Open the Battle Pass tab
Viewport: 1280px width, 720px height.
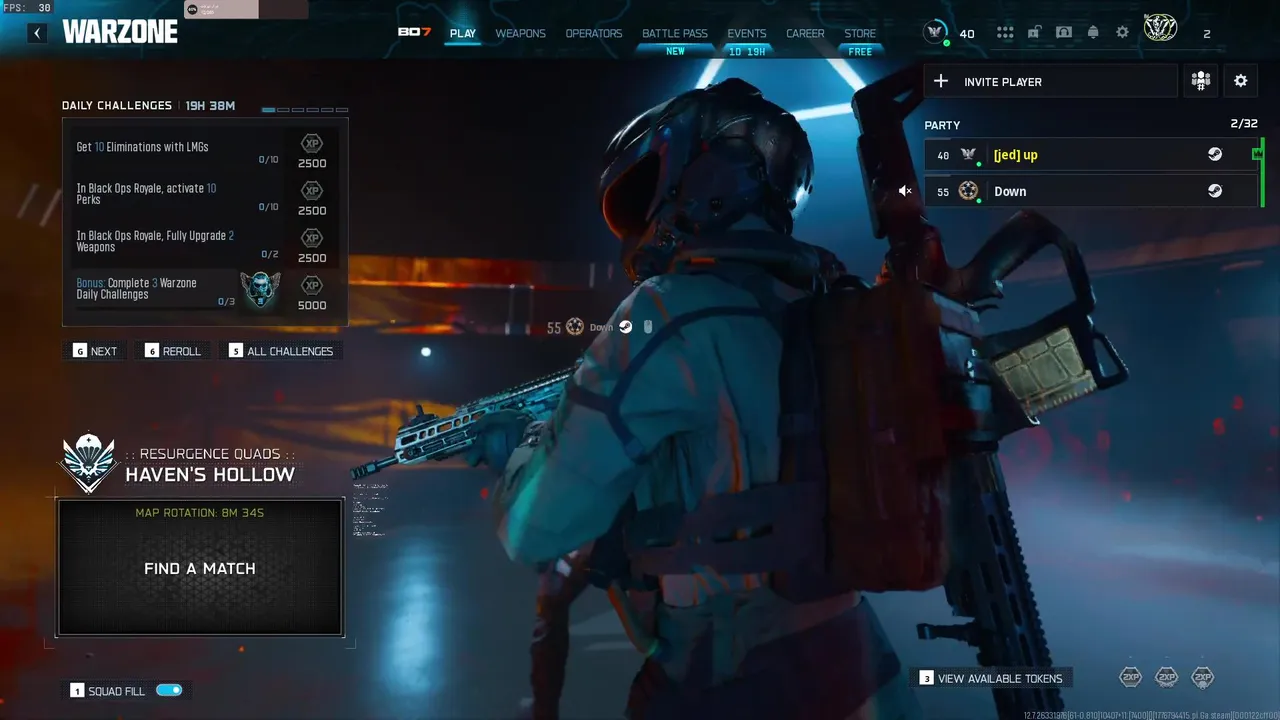pyautogui.click(x=675, y=33)
